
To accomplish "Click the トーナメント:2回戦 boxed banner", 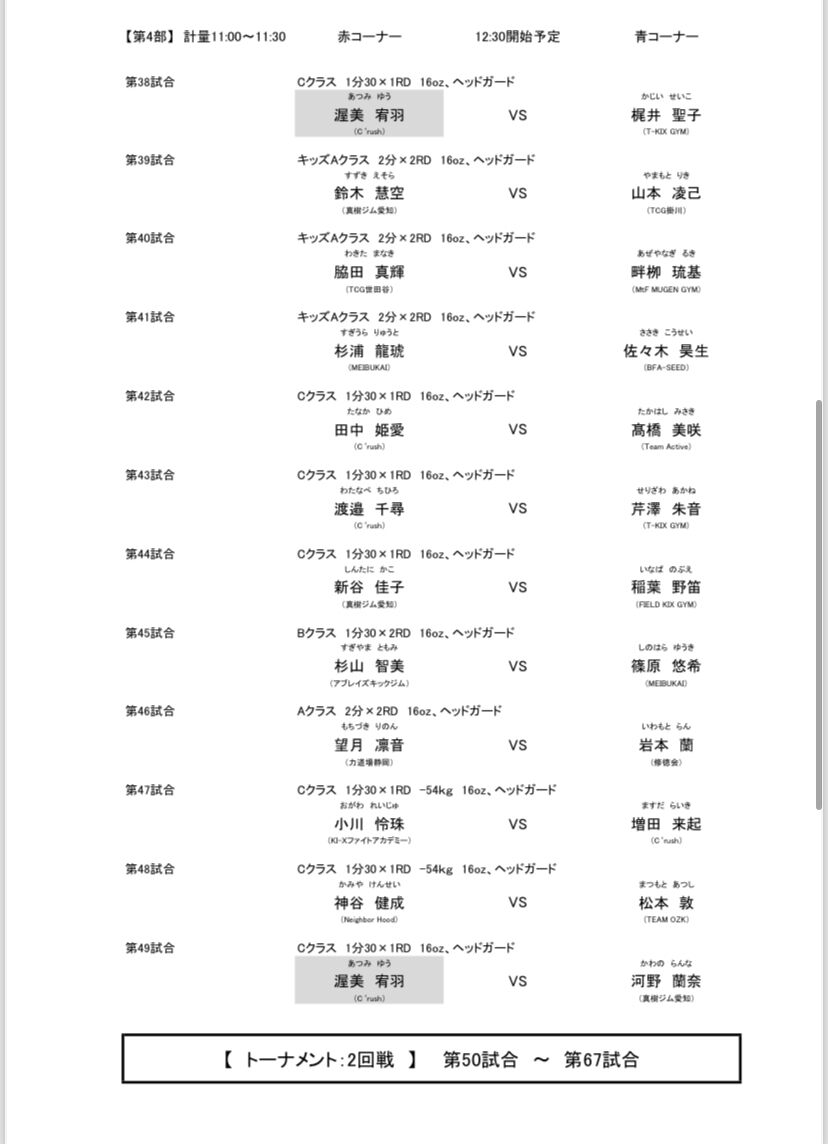I will click(431, 1059).
